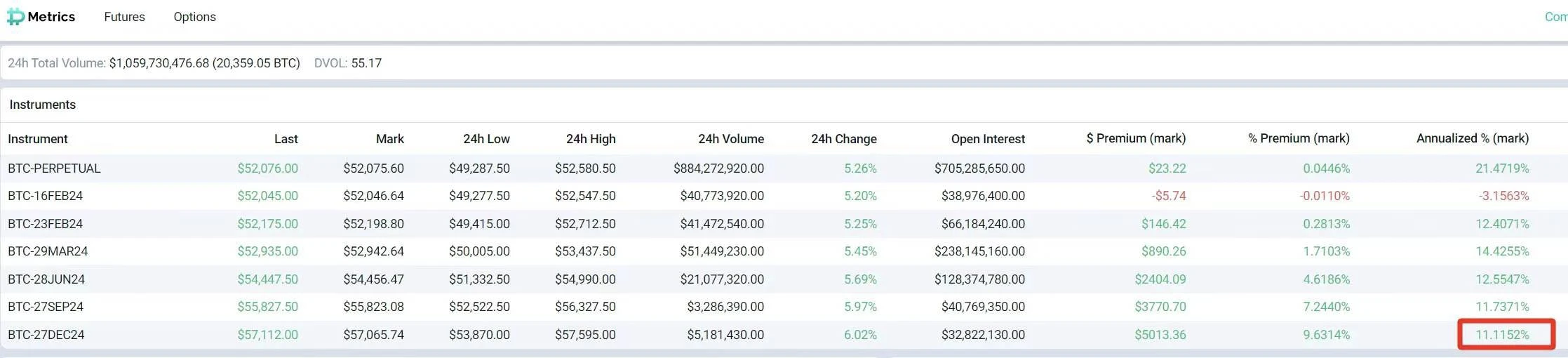Select the BTC-29MAR24 instrument
Screen dimensions: 1568x358
[x=48, y=251]
